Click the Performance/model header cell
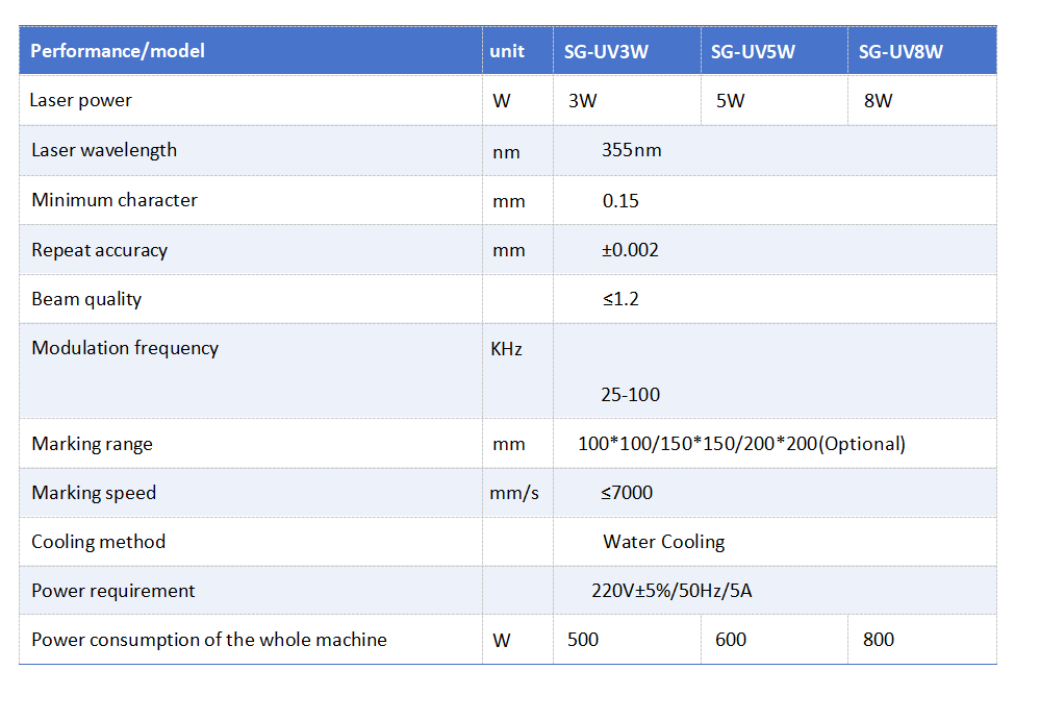1040x720 pixels. pyautogui.click(x=118, y=51)
